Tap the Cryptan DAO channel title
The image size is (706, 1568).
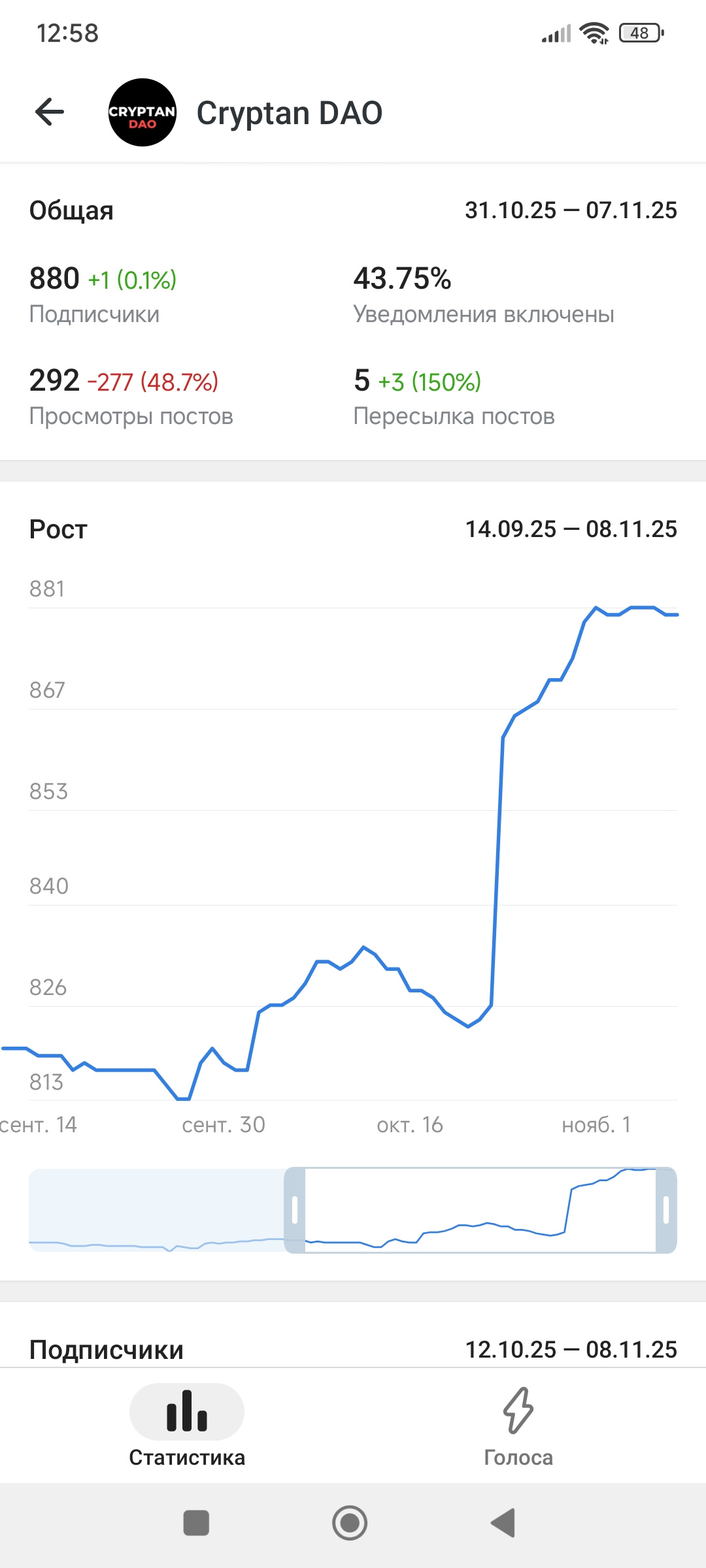[x=290, y=113]
